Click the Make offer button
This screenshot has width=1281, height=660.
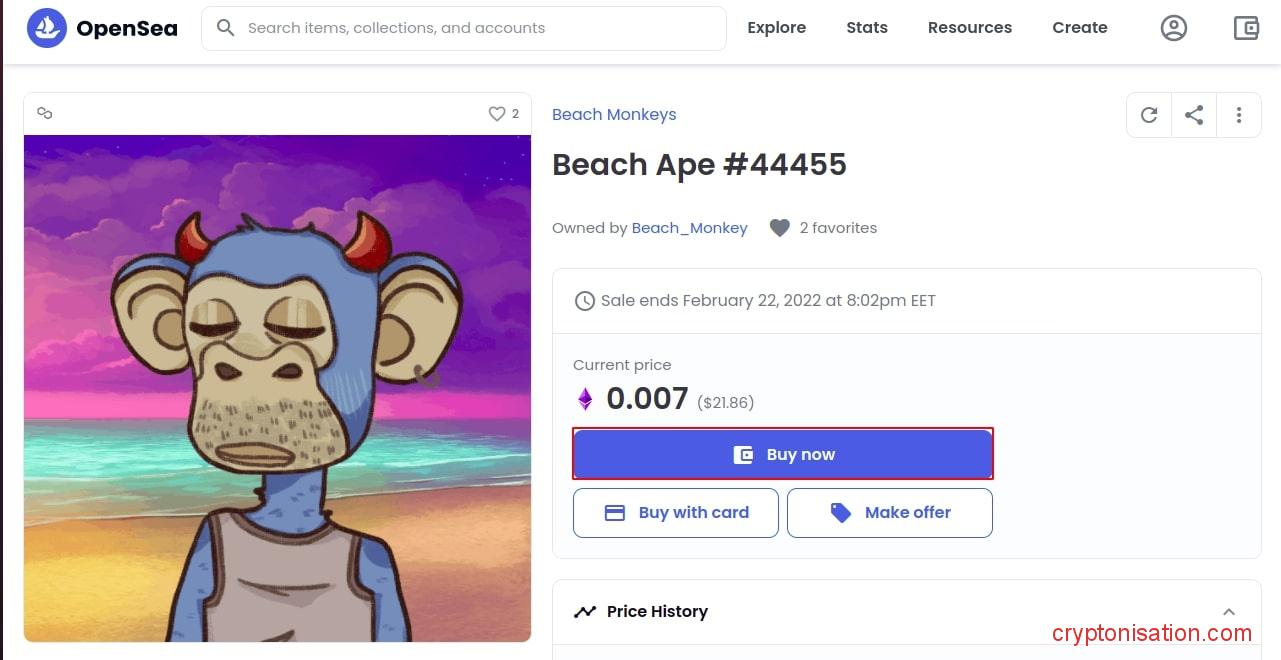(x=890, y=513)
